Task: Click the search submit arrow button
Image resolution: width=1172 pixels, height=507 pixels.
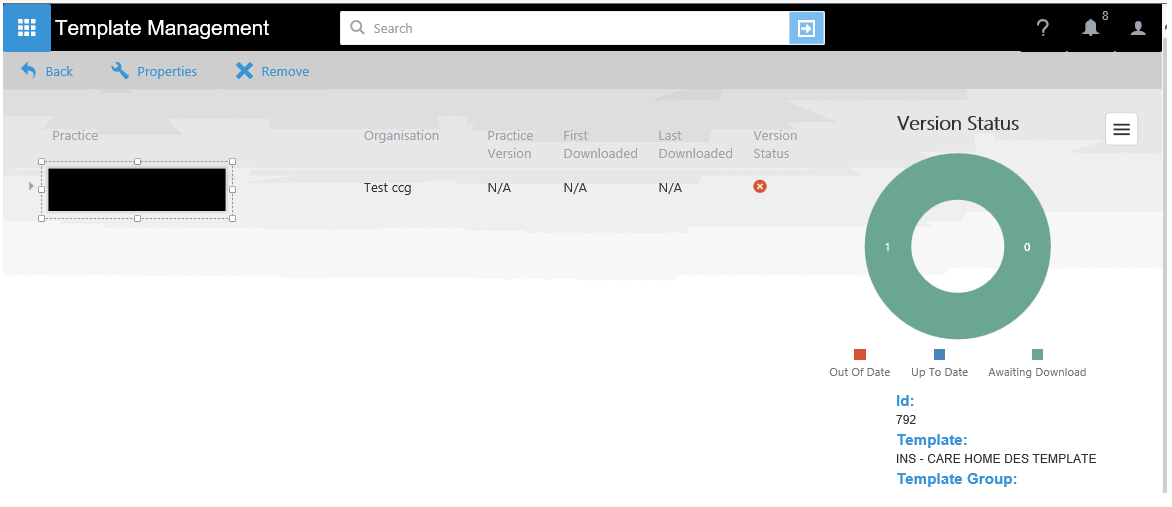Action: (806, 29)
